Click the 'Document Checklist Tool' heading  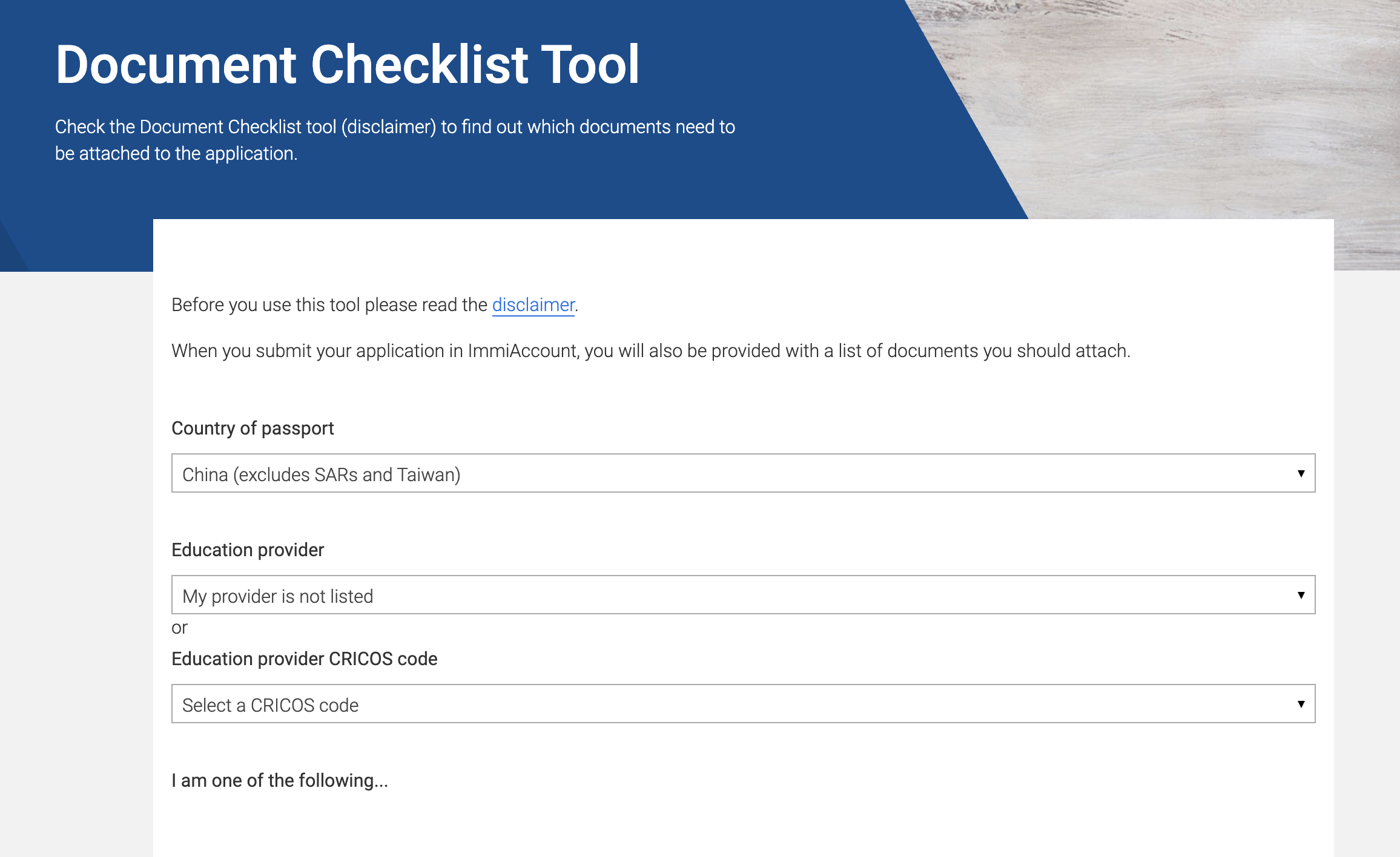(x=347, y=64)
